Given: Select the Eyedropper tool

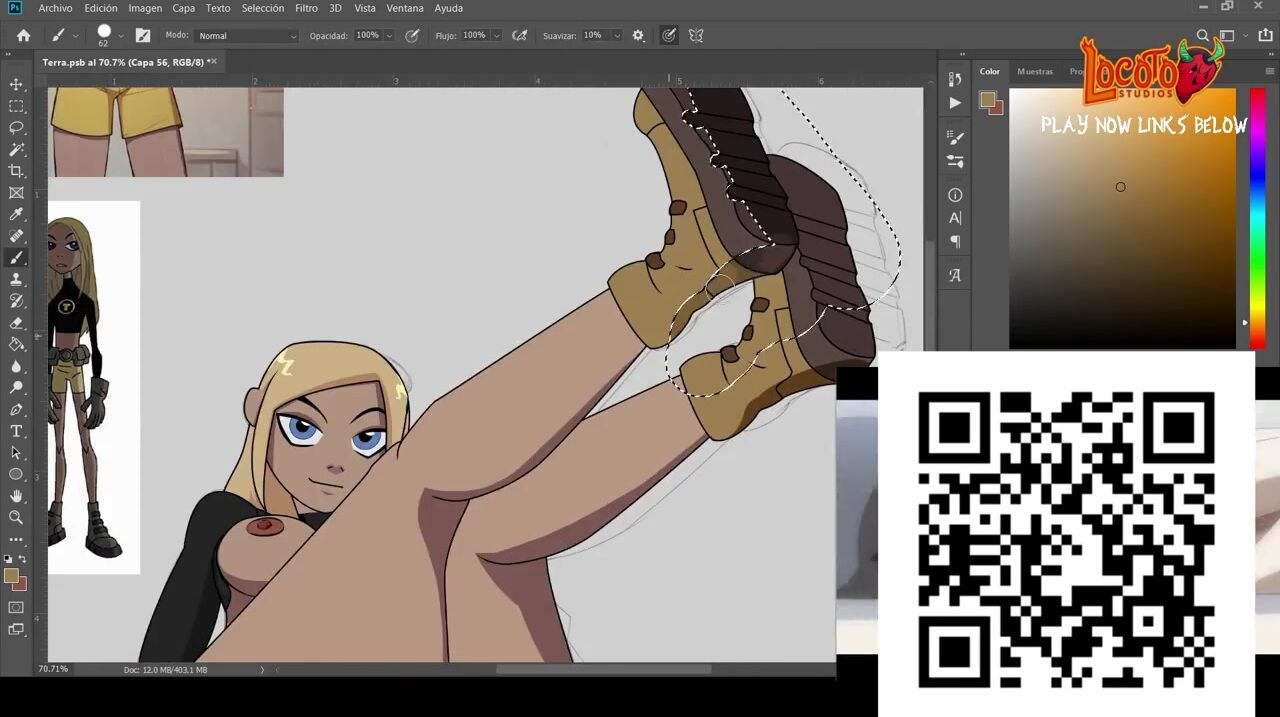Looking at the screenshot, I should point(16,215).
